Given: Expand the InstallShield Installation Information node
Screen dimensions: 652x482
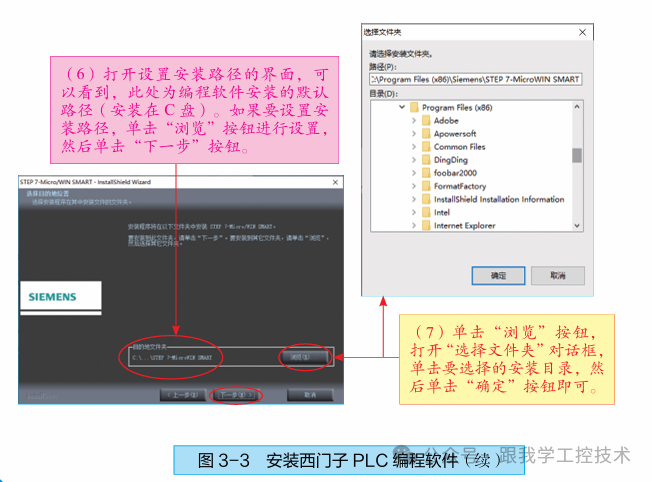Looking at the screenshot, I should 414,200.
